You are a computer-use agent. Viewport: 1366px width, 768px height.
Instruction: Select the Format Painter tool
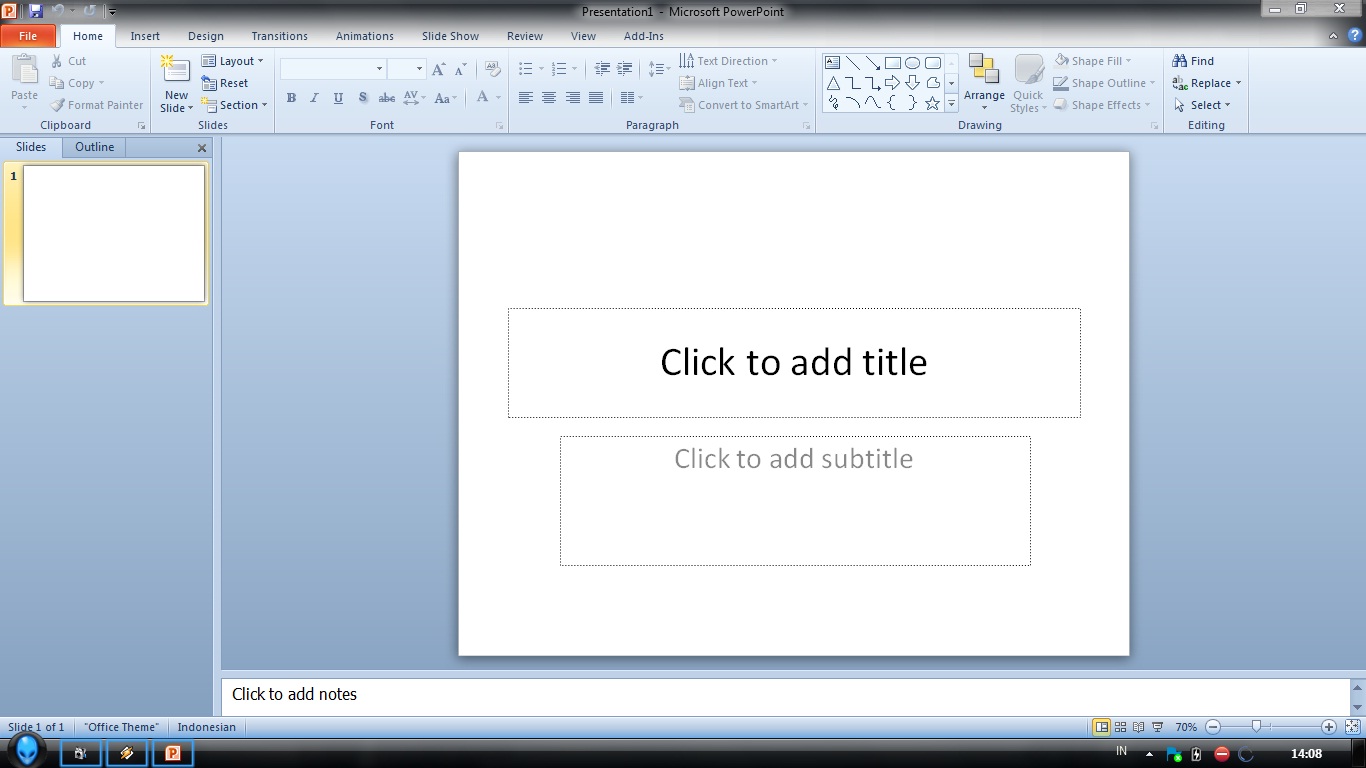click(x=96, y=105)
